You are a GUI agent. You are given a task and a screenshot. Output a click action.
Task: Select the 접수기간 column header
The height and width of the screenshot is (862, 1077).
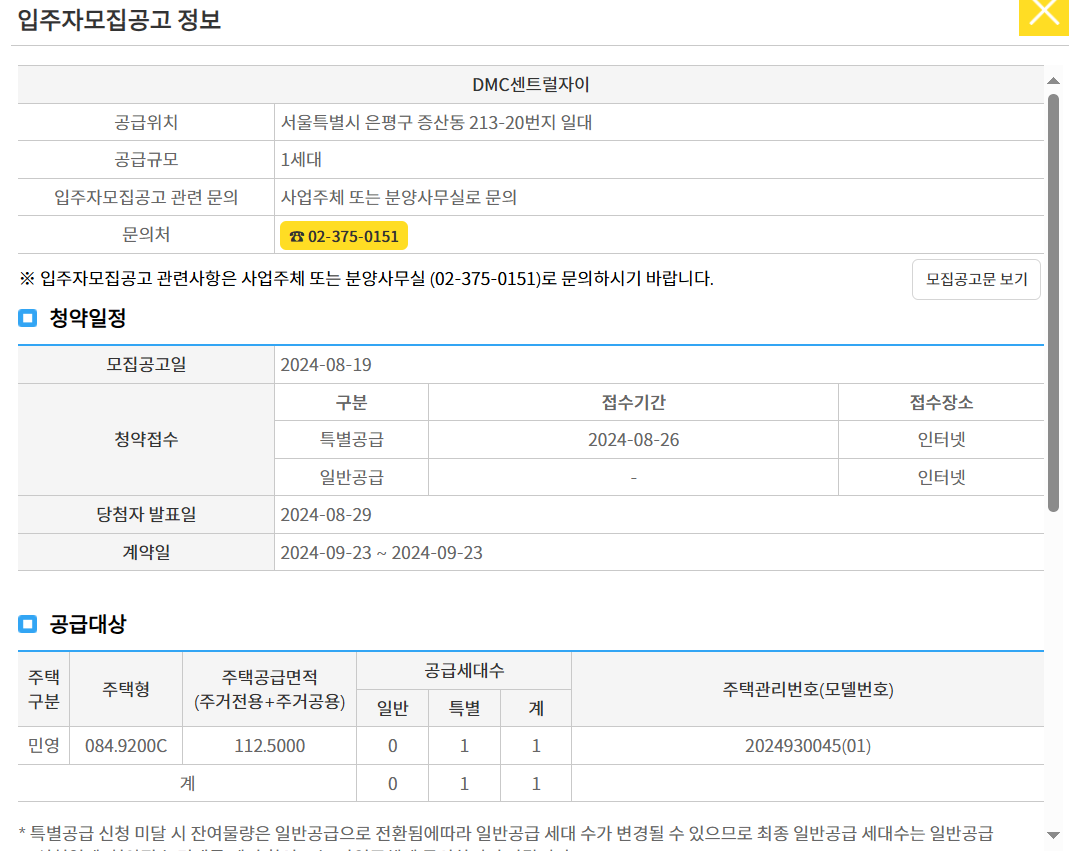pos(632,402)
